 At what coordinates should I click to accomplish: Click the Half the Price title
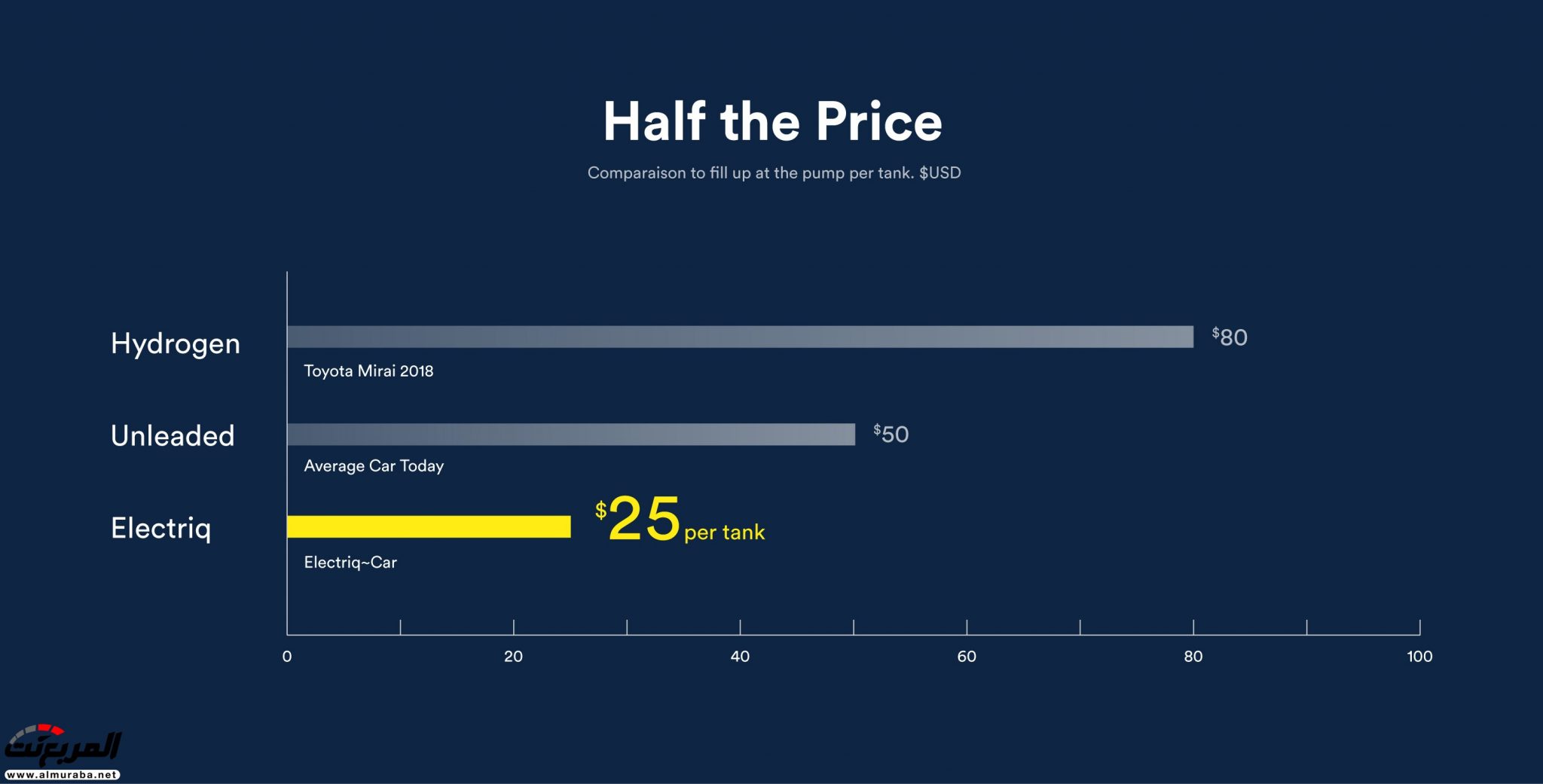tap(772, 121)
